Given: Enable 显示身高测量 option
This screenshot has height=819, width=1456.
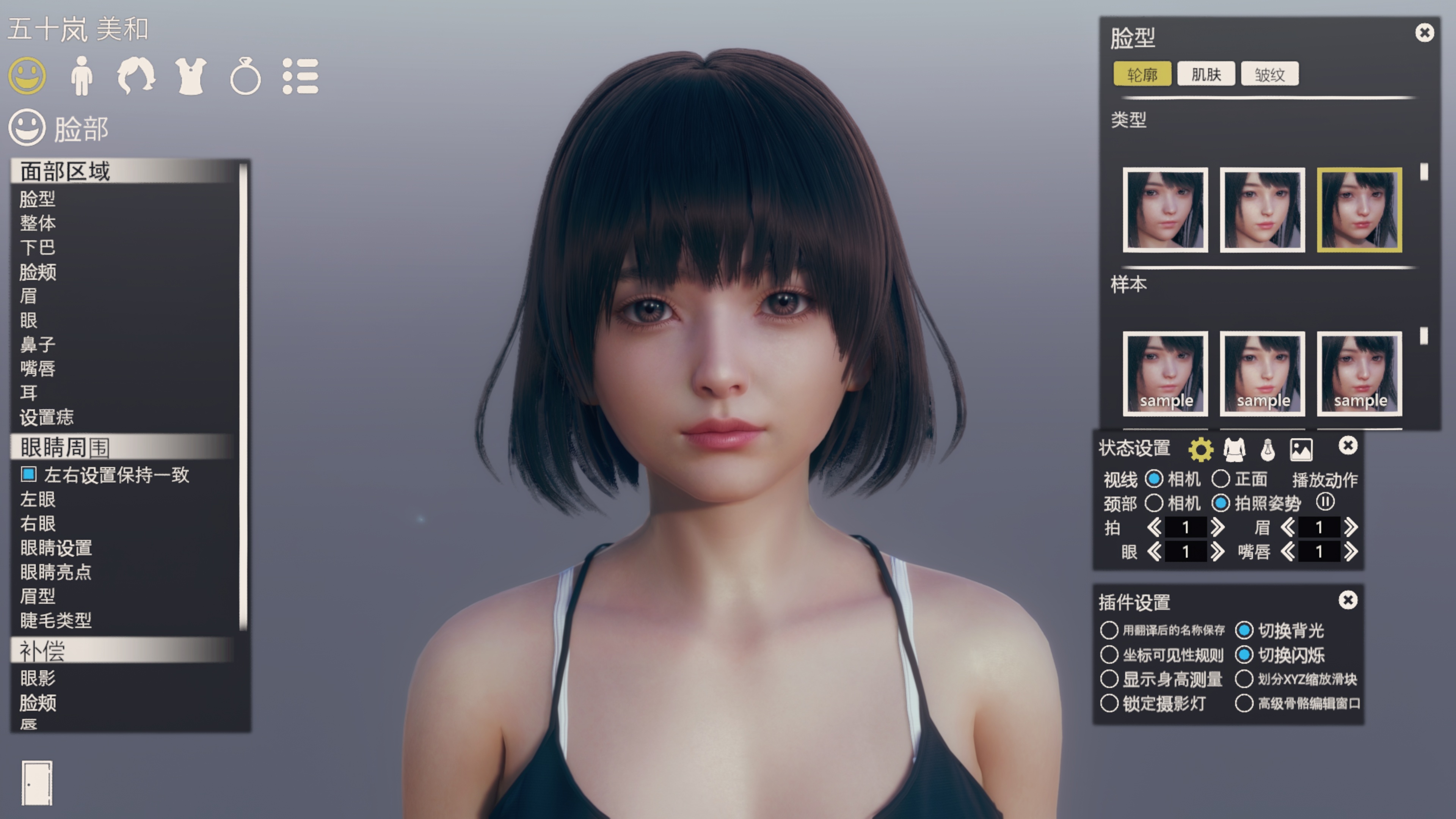Looking at the screenshot, I should click(x=1109, y=679).
